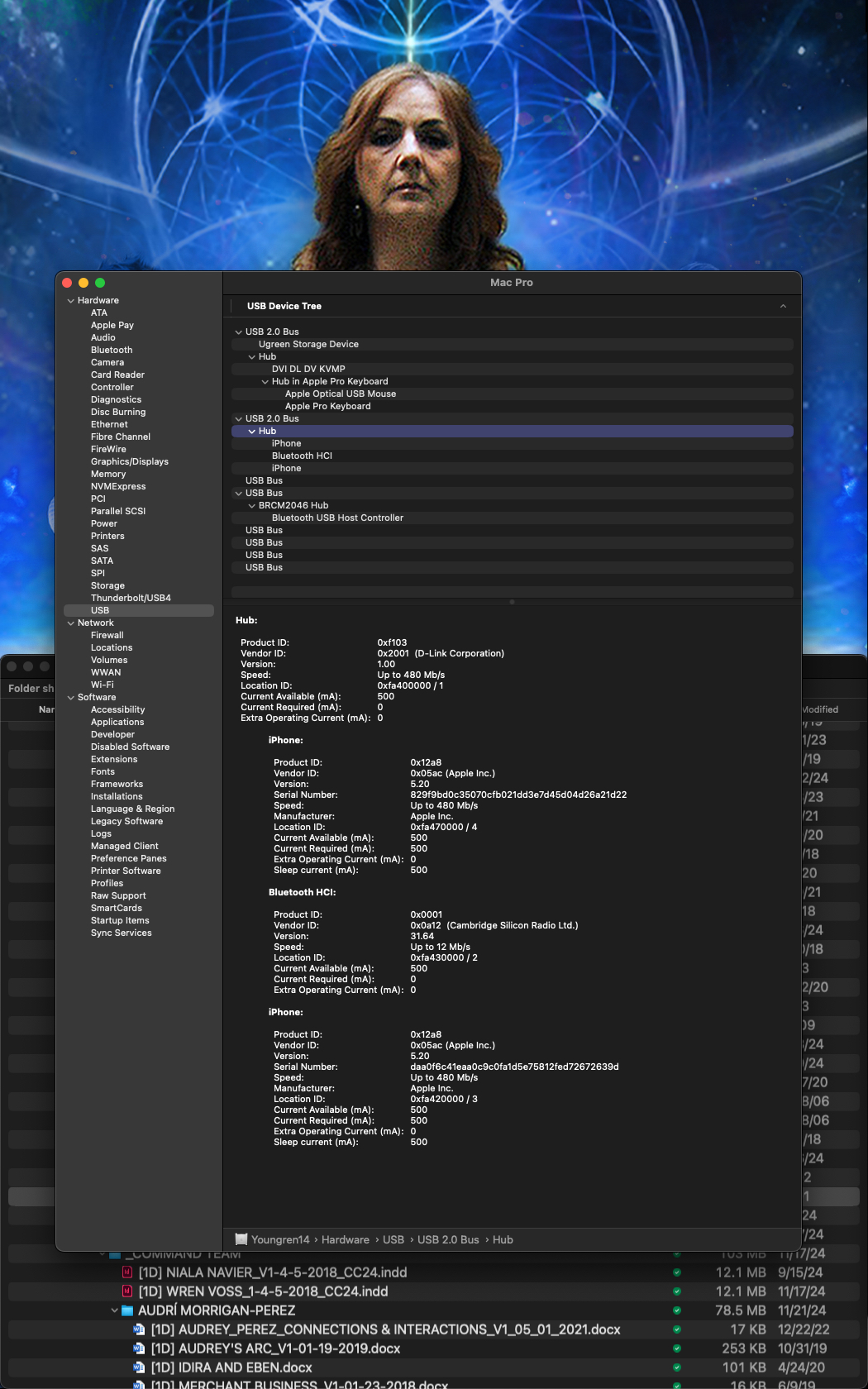Screen dimensions: 868x1389
Task: Click the Cambridge Silicon Radio Ltd. vendor value
Action: [494, 925]
